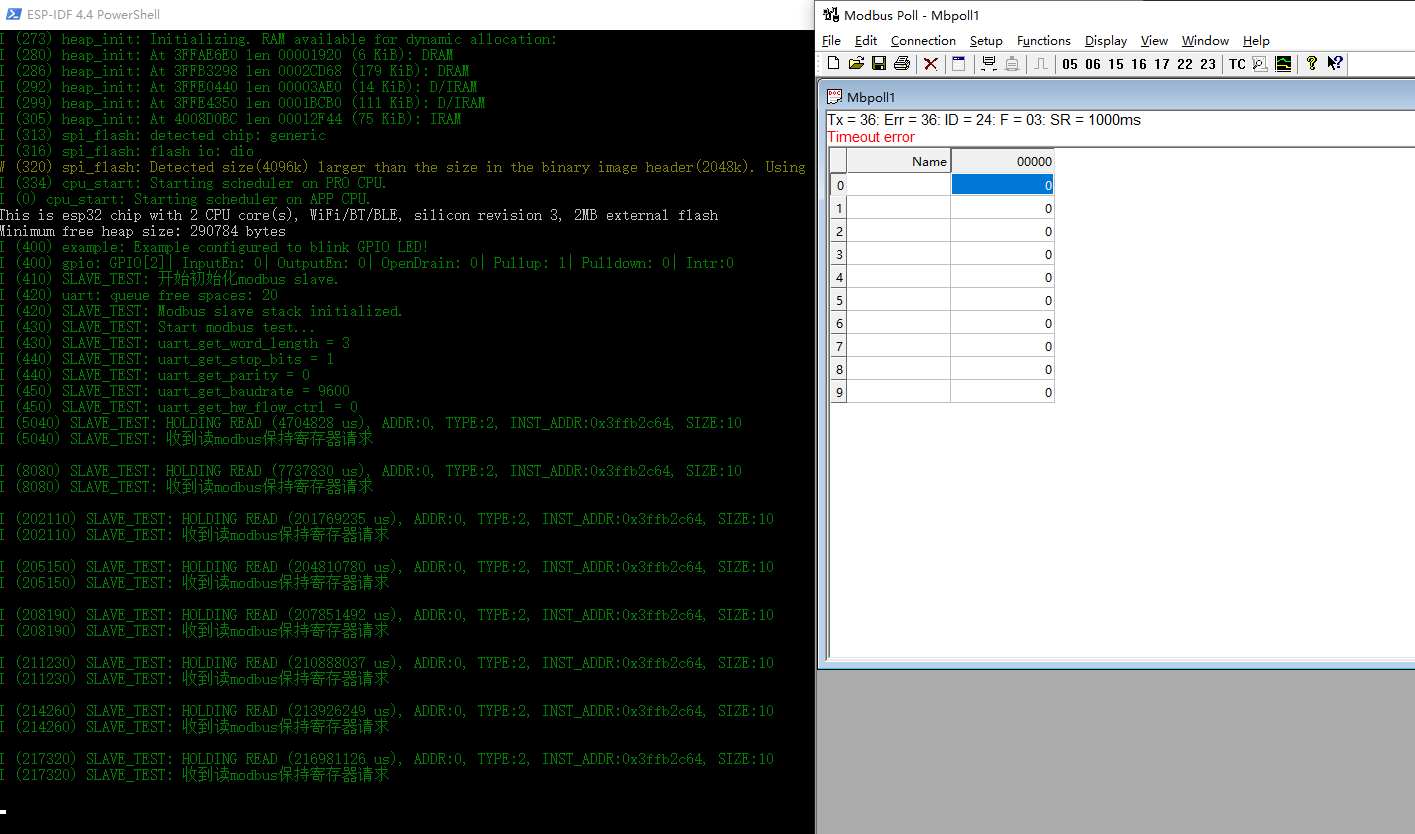This screenshot has height=834, width=1415.
Task: Click the context help arrow icon
Action: (1335, 64)
